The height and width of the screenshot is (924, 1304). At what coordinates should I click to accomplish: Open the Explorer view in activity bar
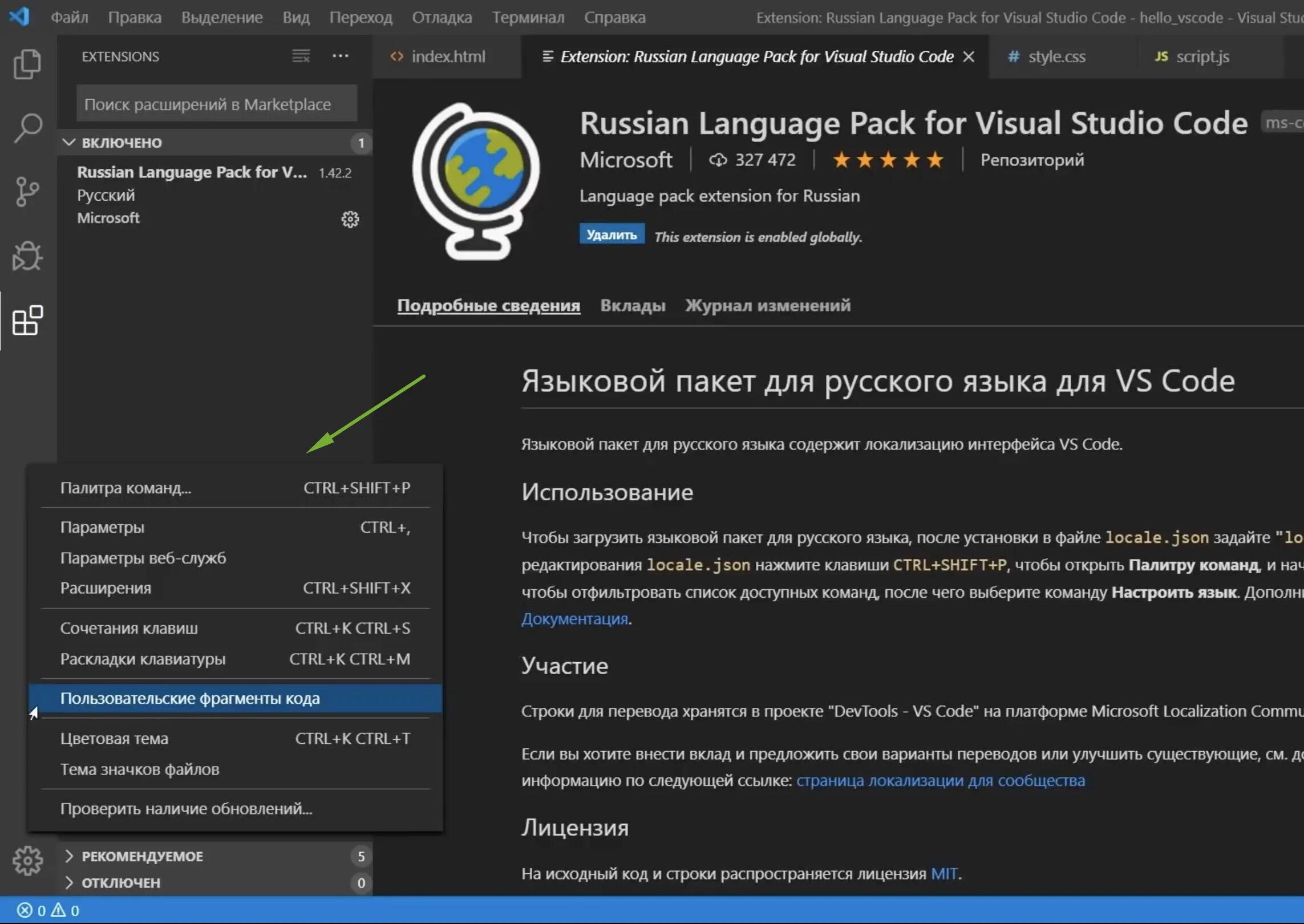coord(27,64)
